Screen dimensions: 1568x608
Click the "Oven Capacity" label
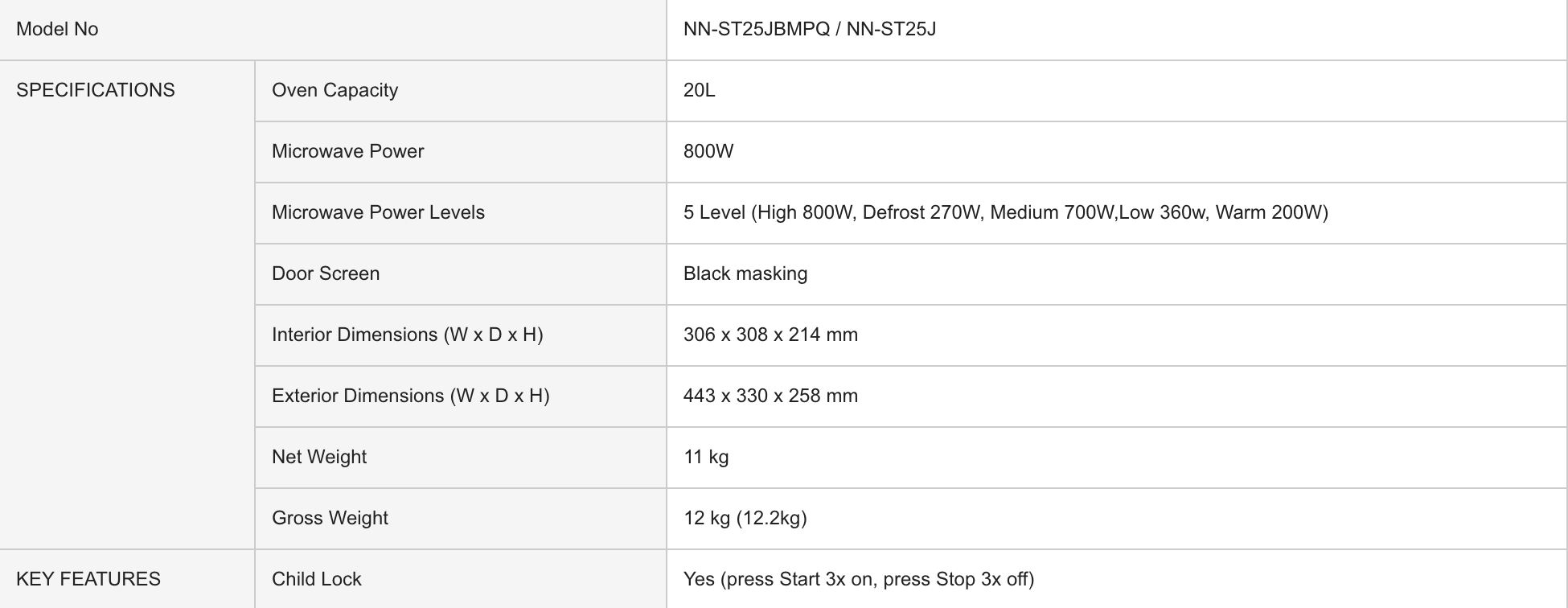(335, 90)
